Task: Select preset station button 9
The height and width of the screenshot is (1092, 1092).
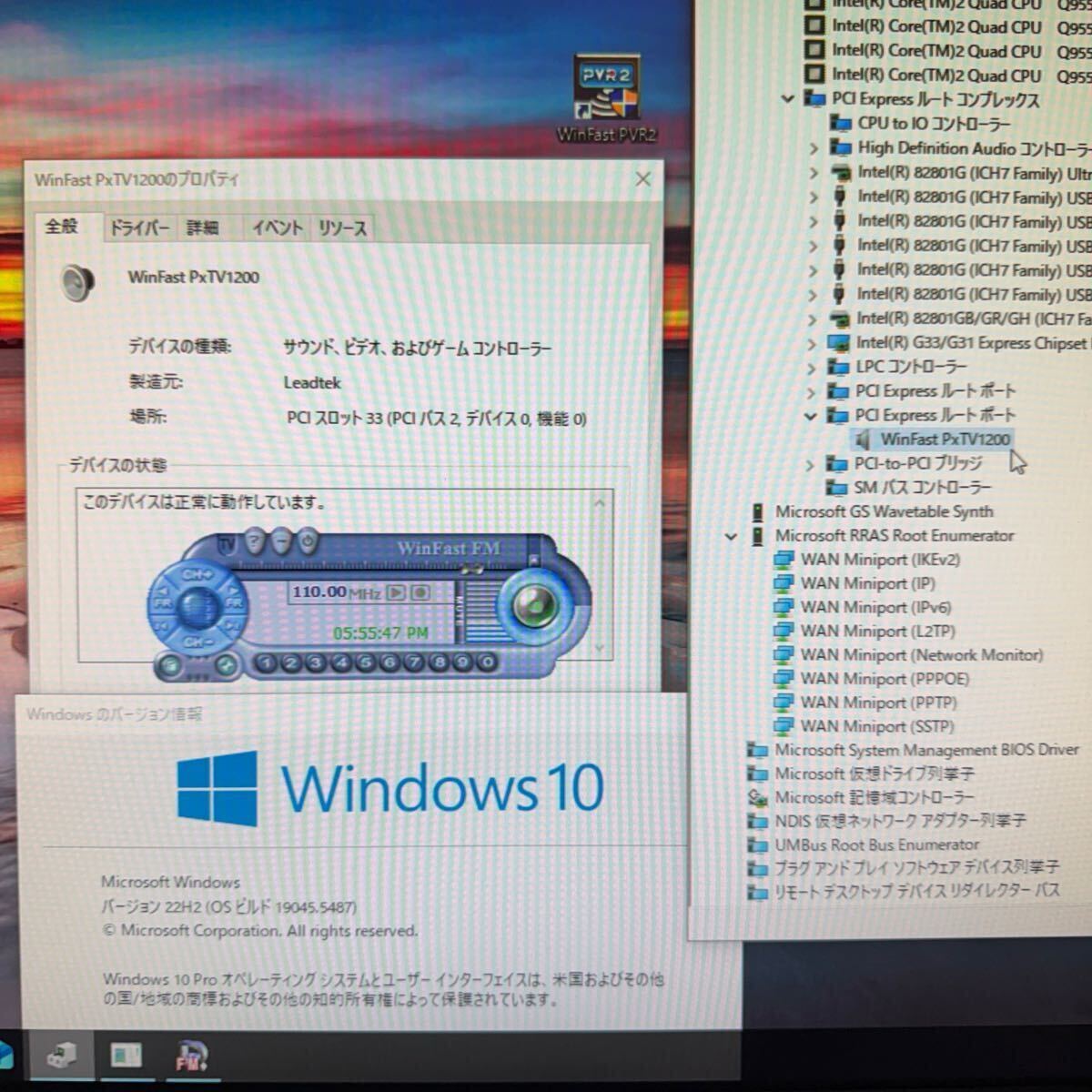Action: [x=462, y=663]
